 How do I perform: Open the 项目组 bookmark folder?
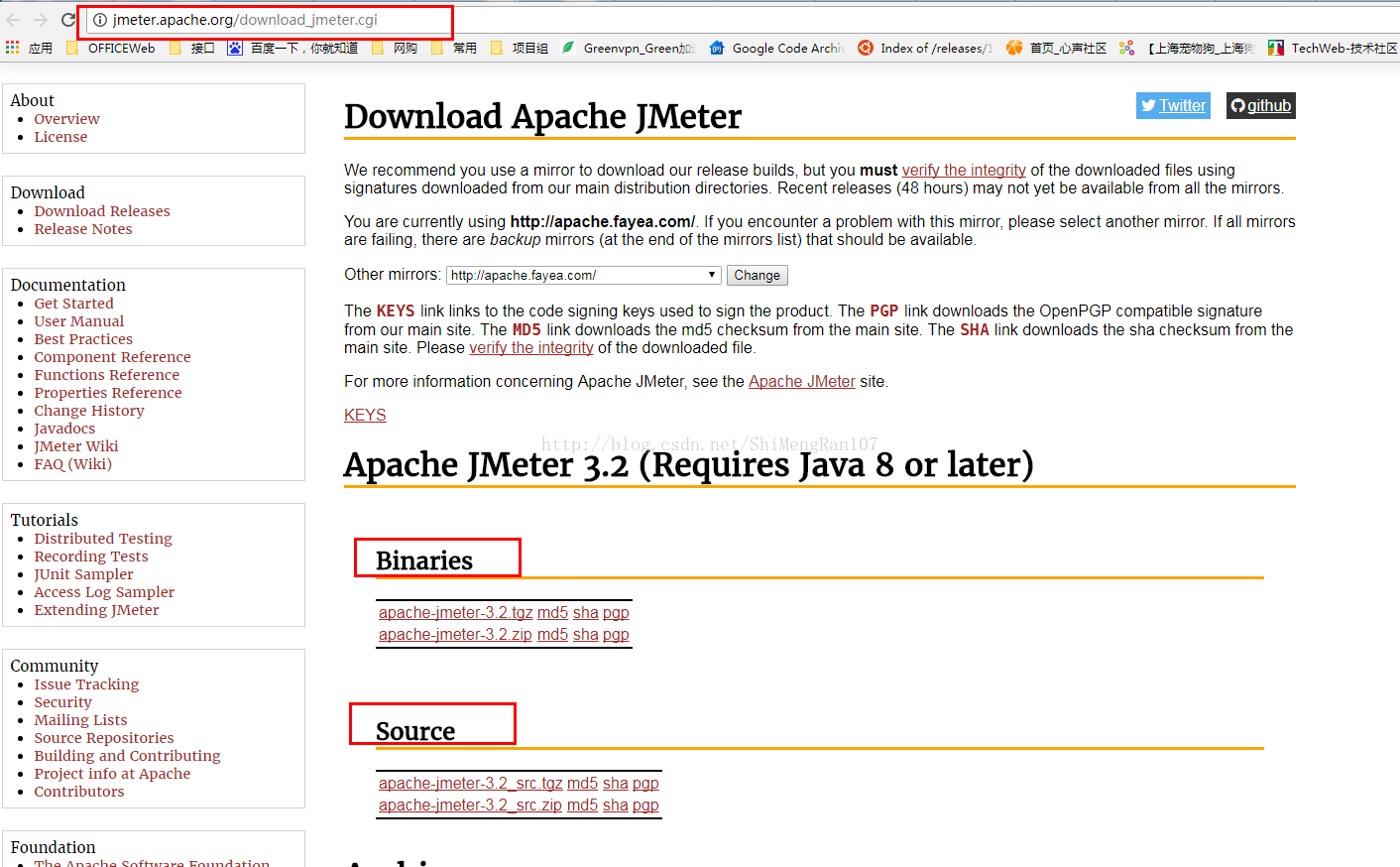pos(520,48)
